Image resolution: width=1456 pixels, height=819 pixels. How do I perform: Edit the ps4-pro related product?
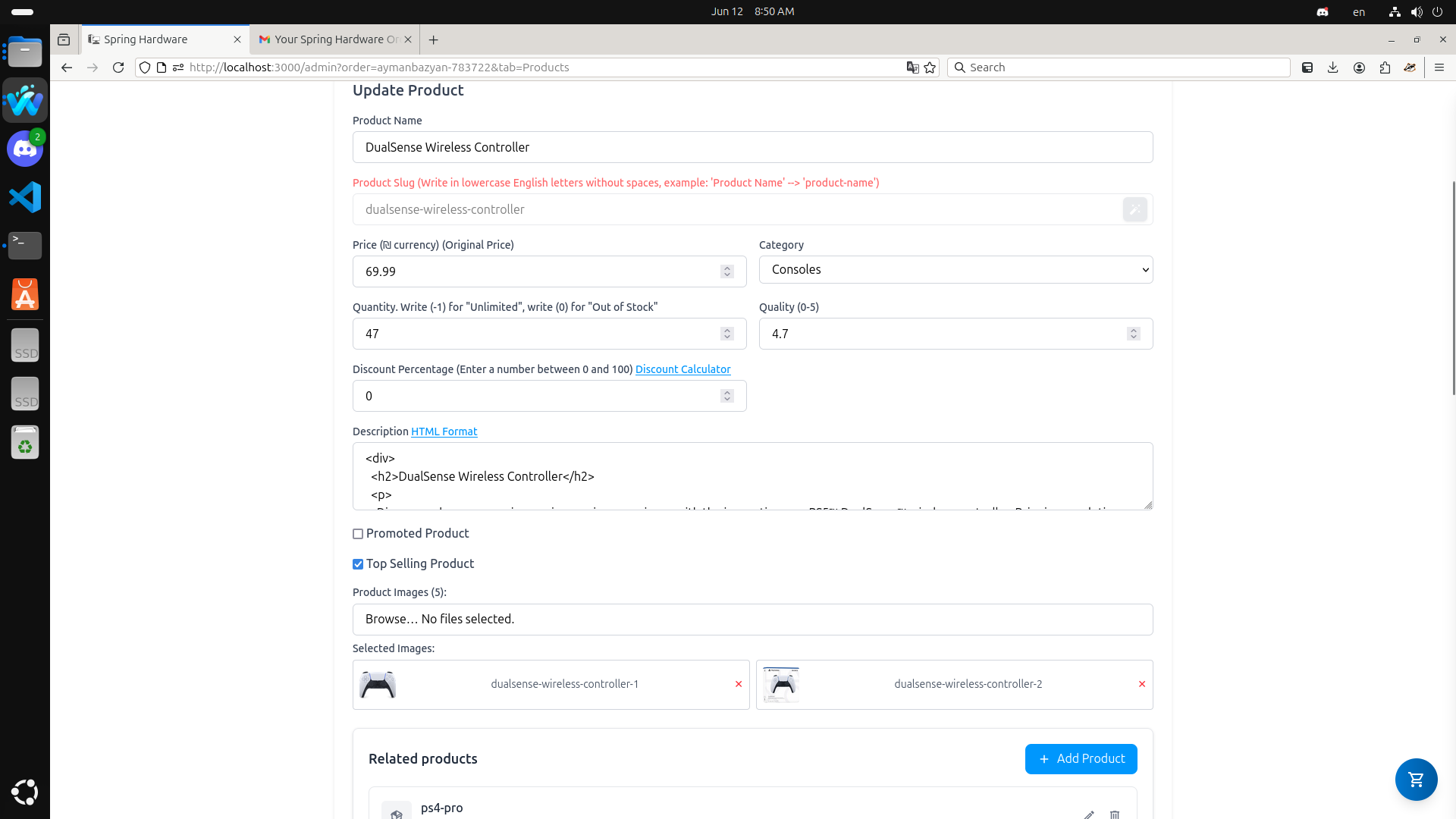pos(1089,815)
